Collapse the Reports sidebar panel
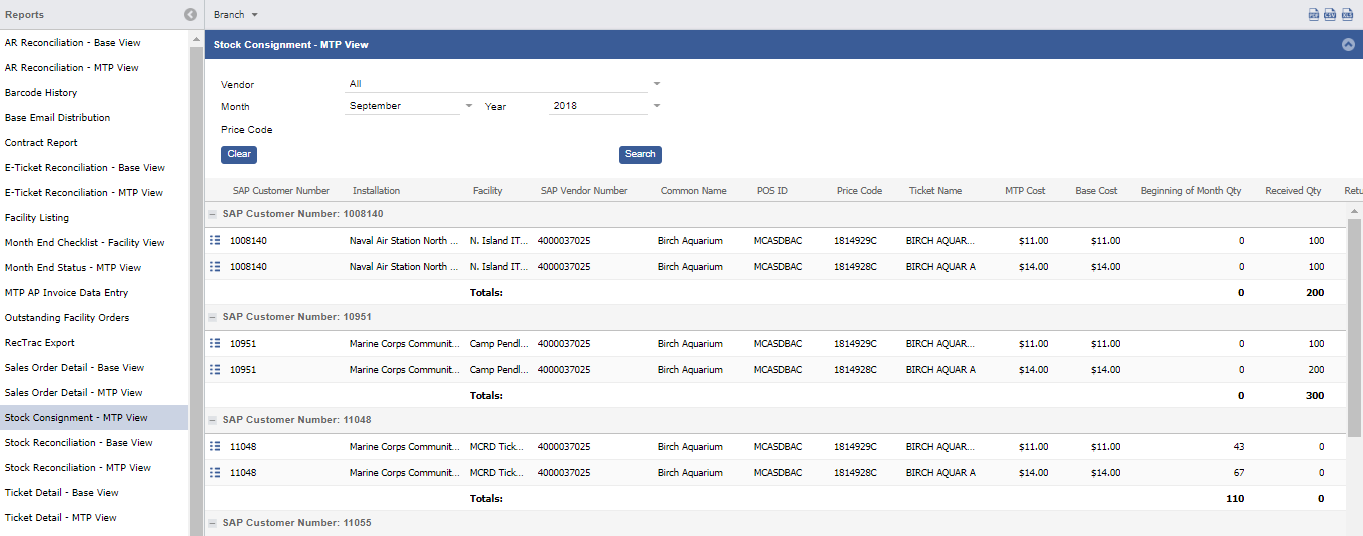Screen dimensions: 1363x536 (x=190, y=15)
